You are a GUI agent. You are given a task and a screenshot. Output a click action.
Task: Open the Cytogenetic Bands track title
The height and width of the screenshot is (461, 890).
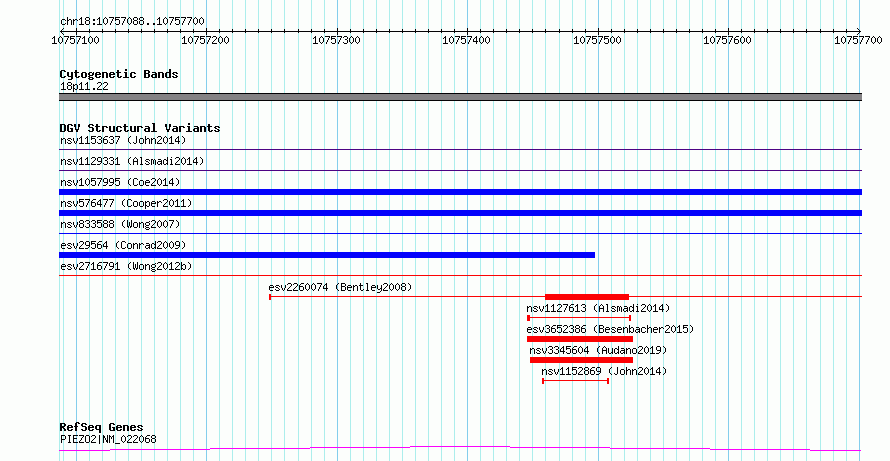tap(119, 74)
